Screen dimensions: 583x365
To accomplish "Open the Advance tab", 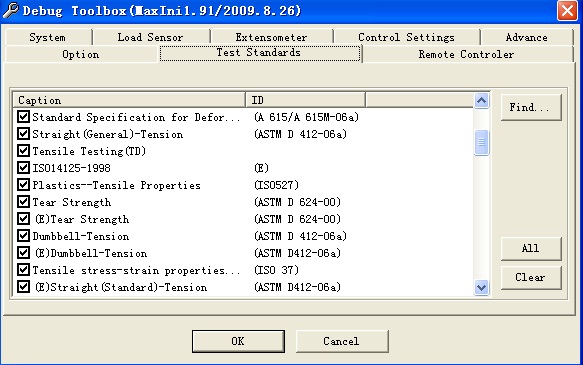I will click(526, 38).
